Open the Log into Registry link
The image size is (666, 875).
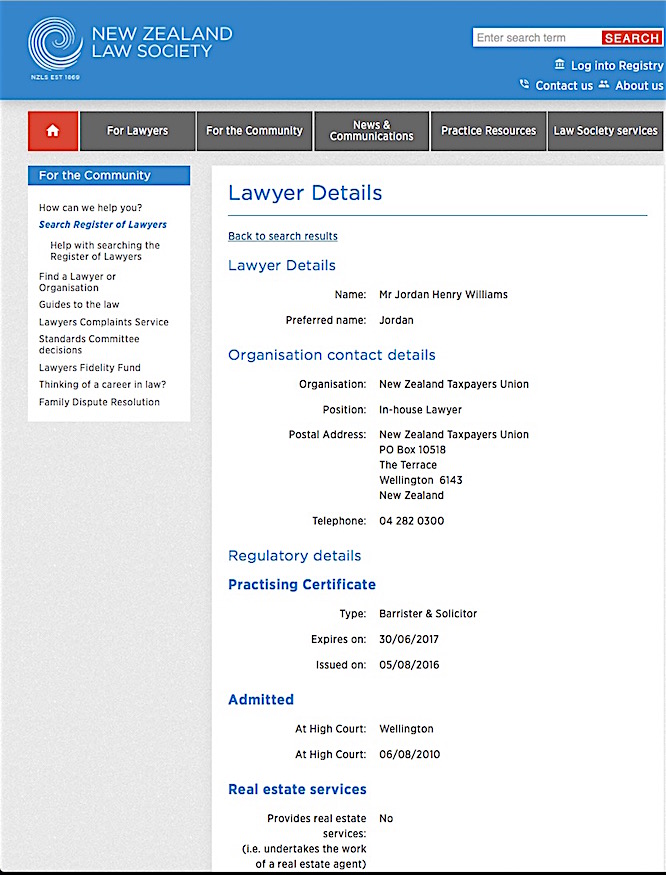click(617, 65)
